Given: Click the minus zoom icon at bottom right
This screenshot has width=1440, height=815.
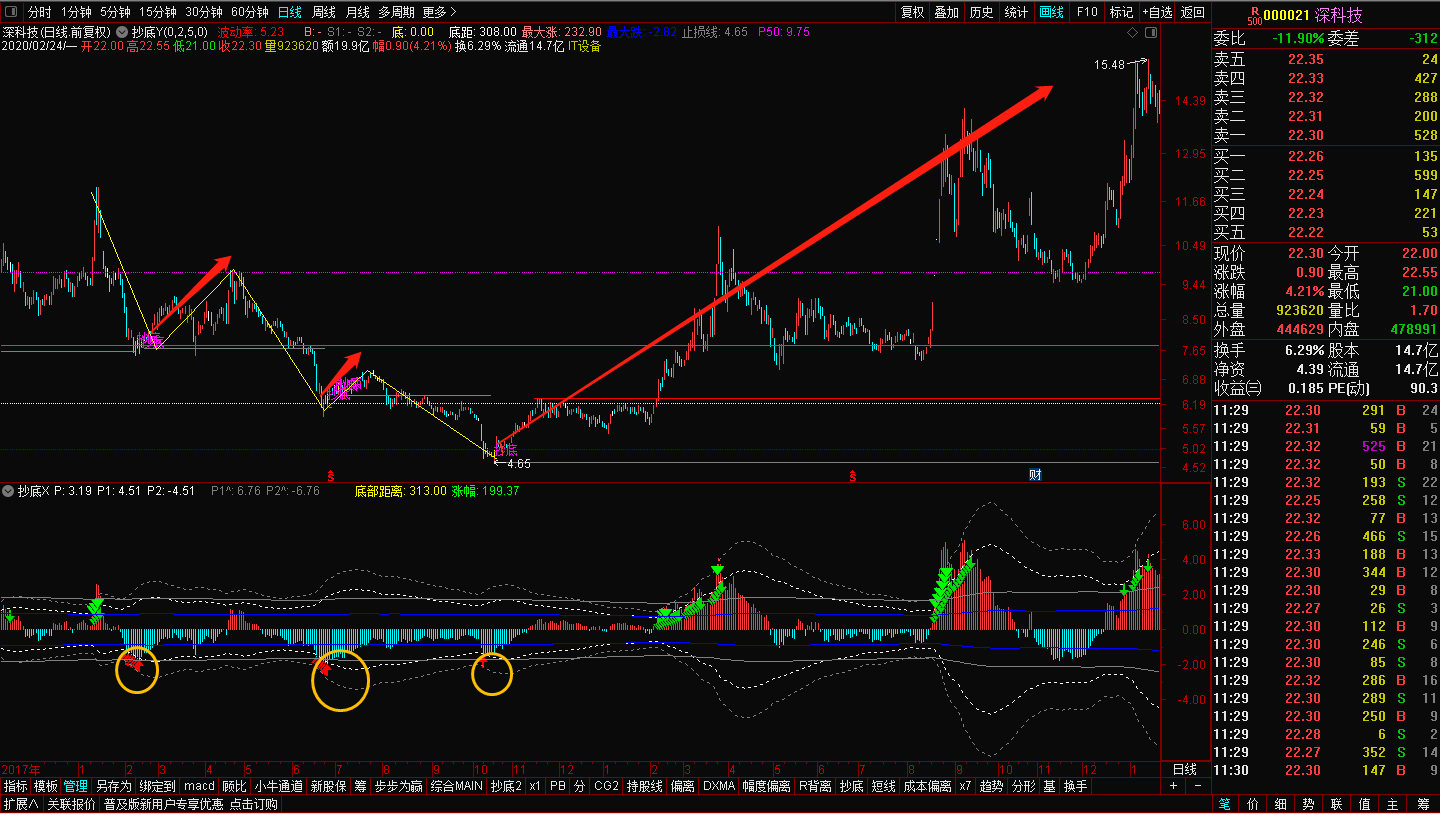Looking at the screenshot, I should click(1197, 787).
